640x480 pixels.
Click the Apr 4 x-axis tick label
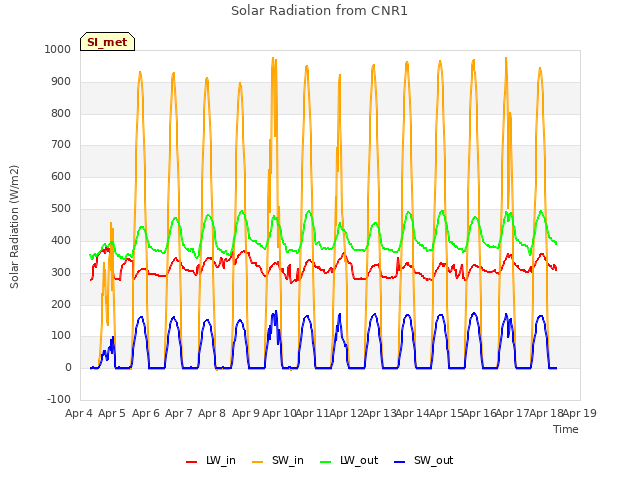79,413
